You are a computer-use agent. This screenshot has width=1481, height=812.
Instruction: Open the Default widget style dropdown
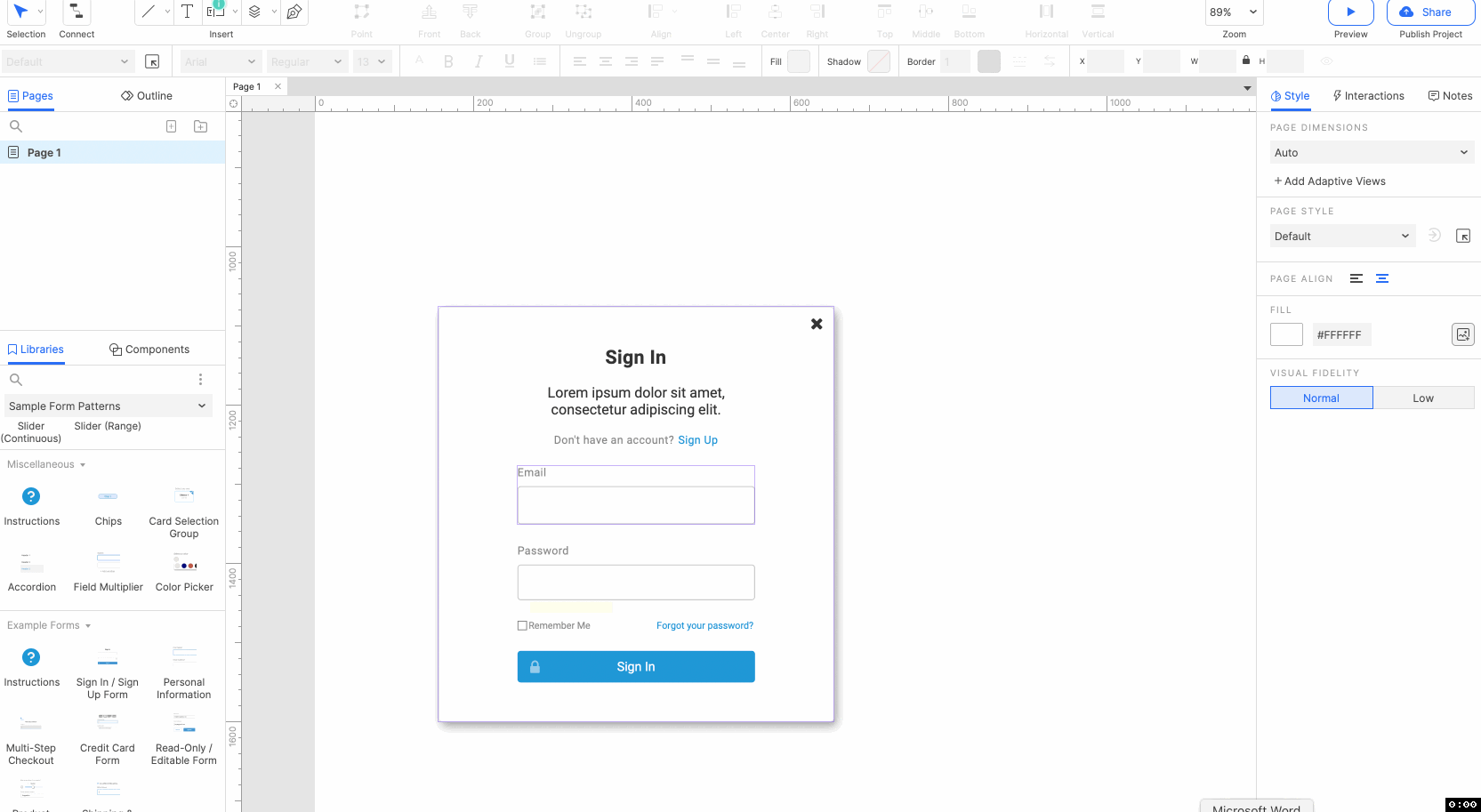(67, 61)
